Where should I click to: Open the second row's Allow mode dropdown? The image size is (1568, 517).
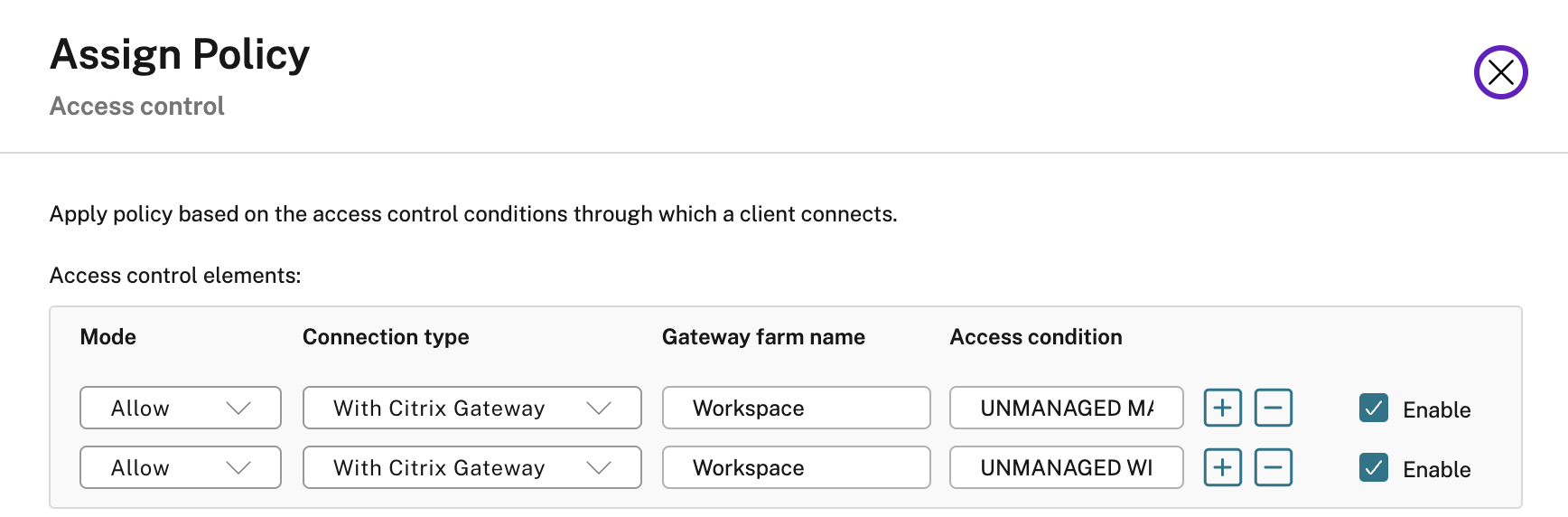click(x=181, y=467)
